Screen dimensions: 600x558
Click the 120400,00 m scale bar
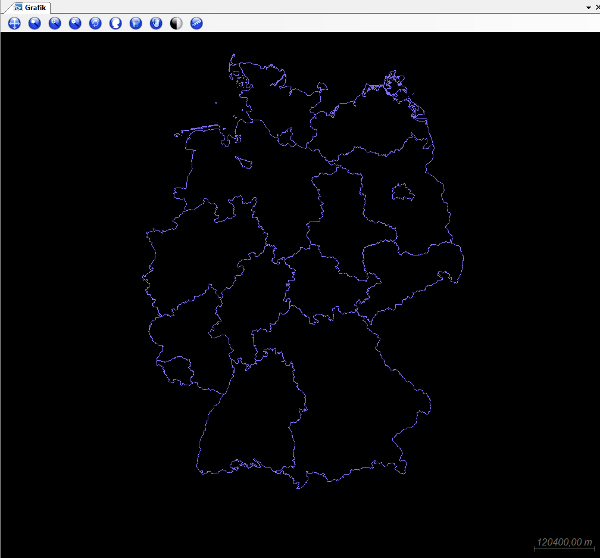click(565, 543)
